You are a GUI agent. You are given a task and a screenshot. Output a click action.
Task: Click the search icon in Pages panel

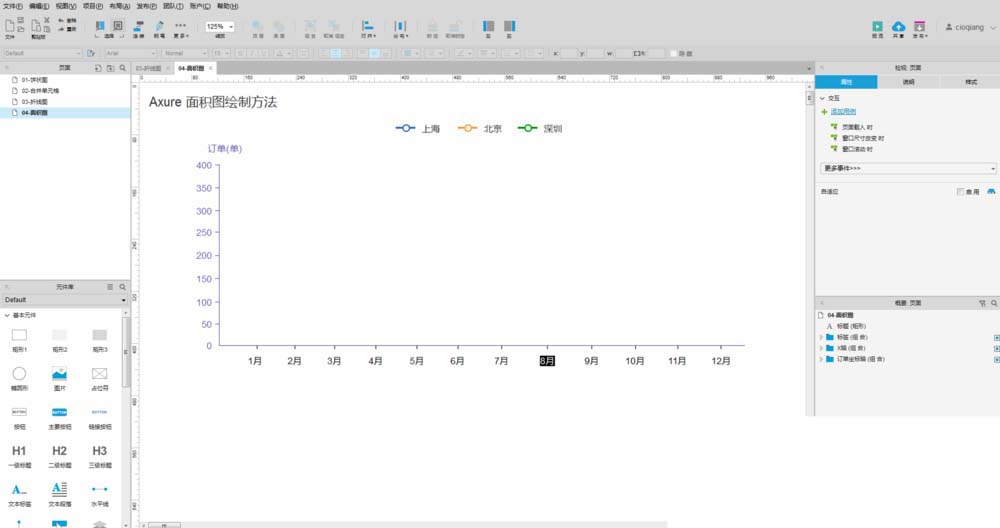122,68
